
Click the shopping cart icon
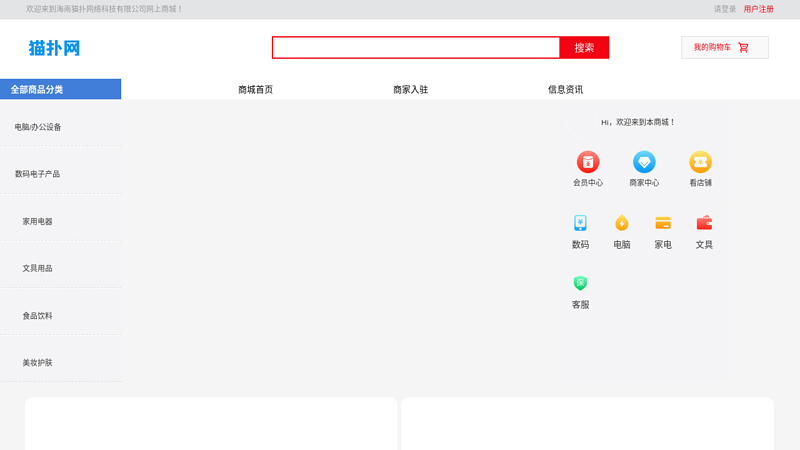coord(743,47)
